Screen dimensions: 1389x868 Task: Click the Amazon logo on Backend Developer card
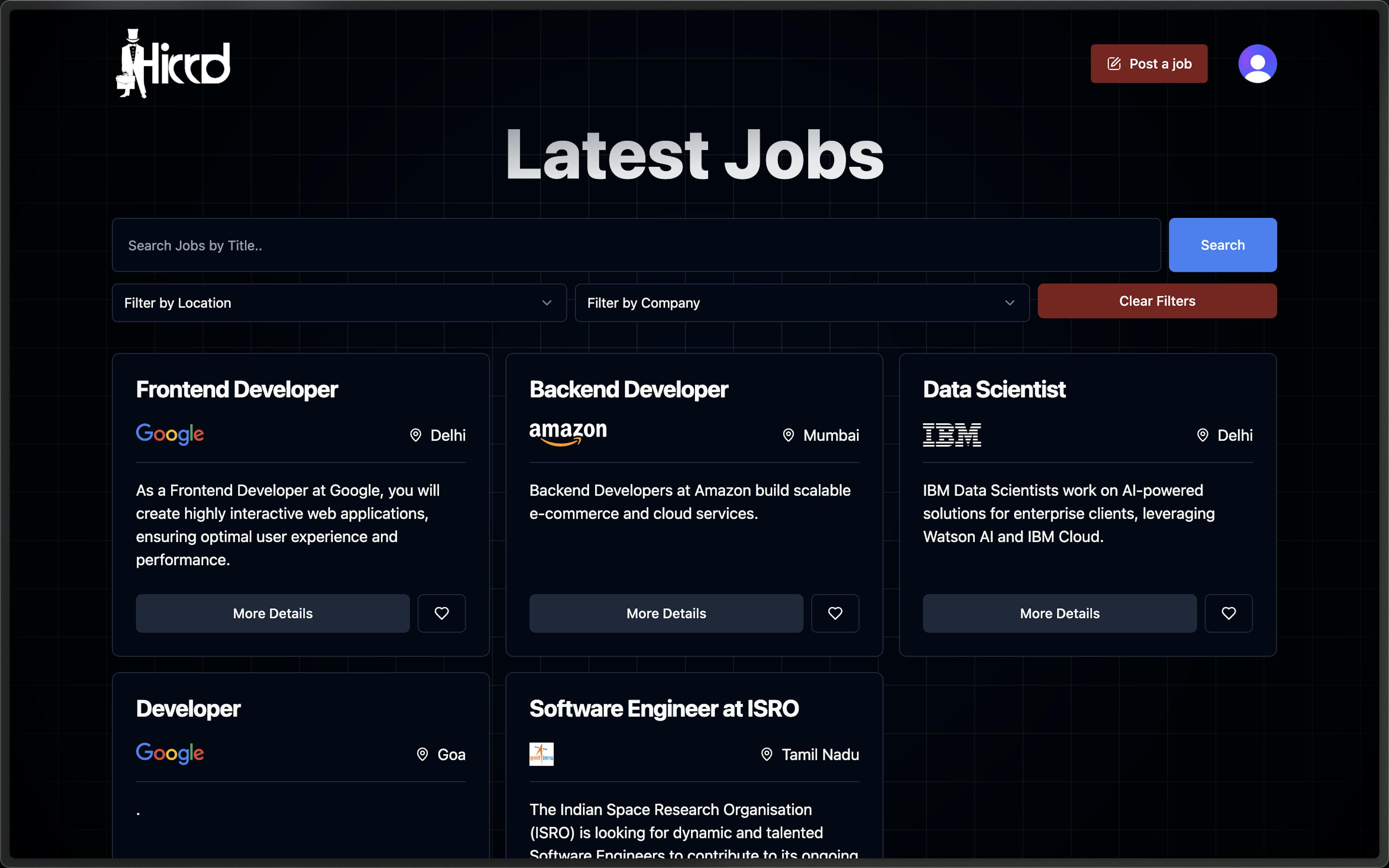click(x=568, y=434)
